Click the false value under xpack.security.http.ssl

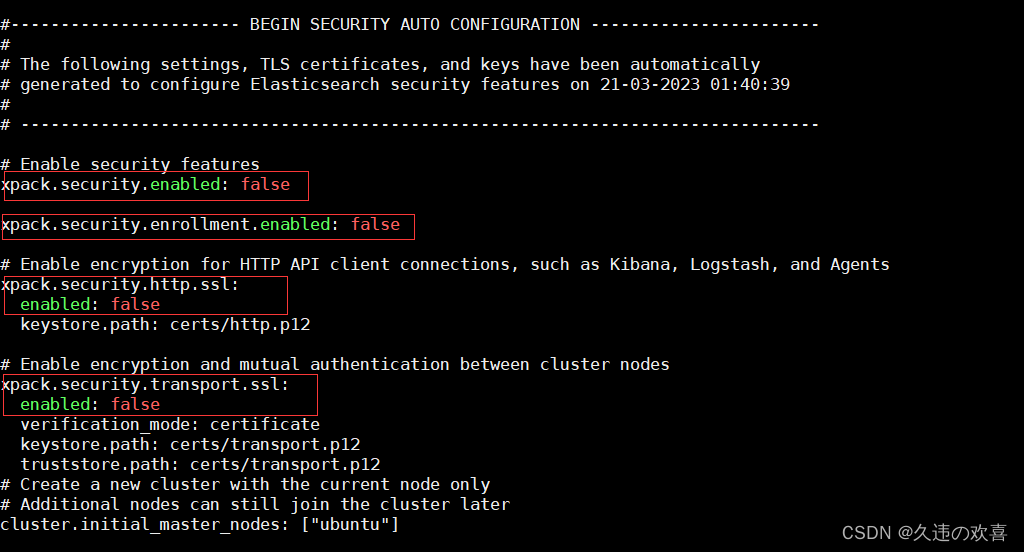click(135, 304)
